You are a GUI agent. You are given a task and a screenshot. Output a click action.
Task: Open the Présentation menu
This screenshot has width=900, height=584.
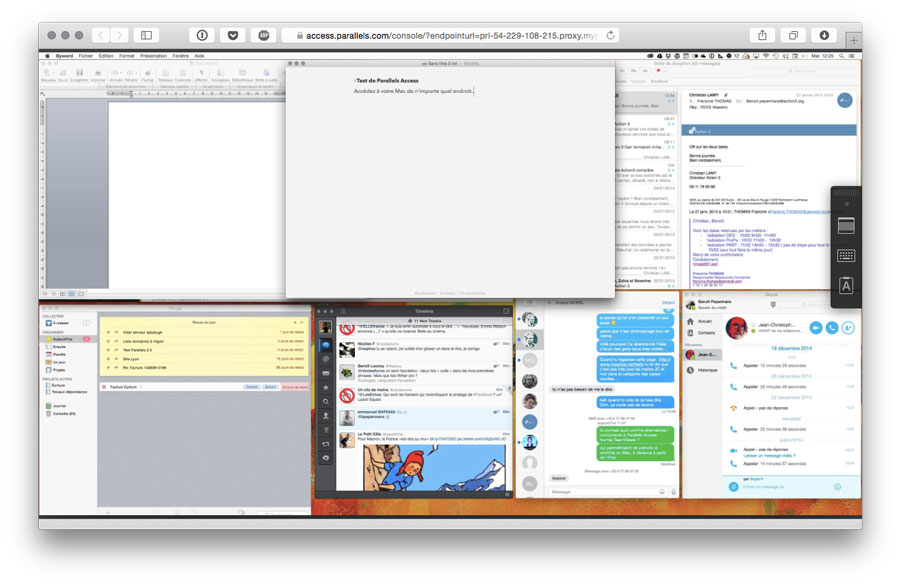153,56
